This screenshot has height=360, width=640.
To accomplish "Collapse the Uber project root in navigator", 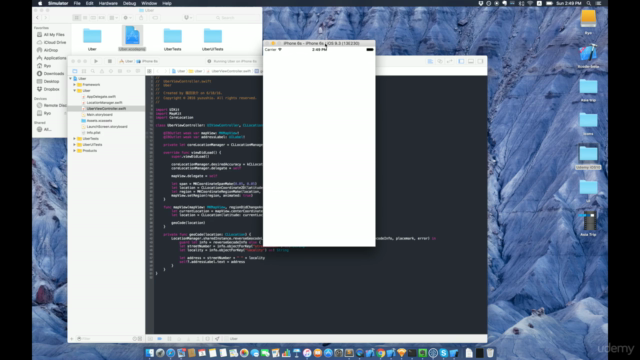I will pos(71,78).
